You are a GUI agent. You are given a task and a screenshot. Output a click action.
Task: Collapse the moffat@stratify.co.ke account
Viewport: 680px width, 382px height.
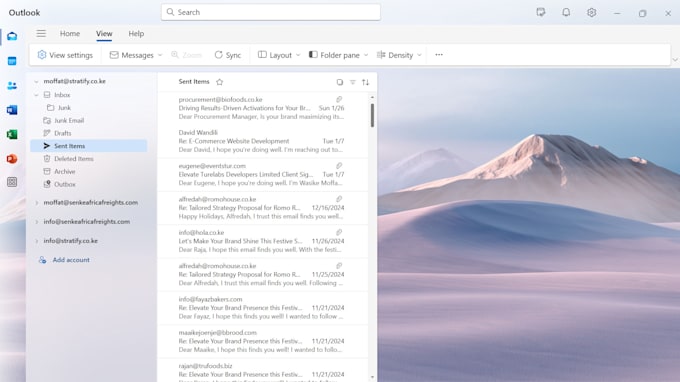pyautogui.click(x=36, y=82)
